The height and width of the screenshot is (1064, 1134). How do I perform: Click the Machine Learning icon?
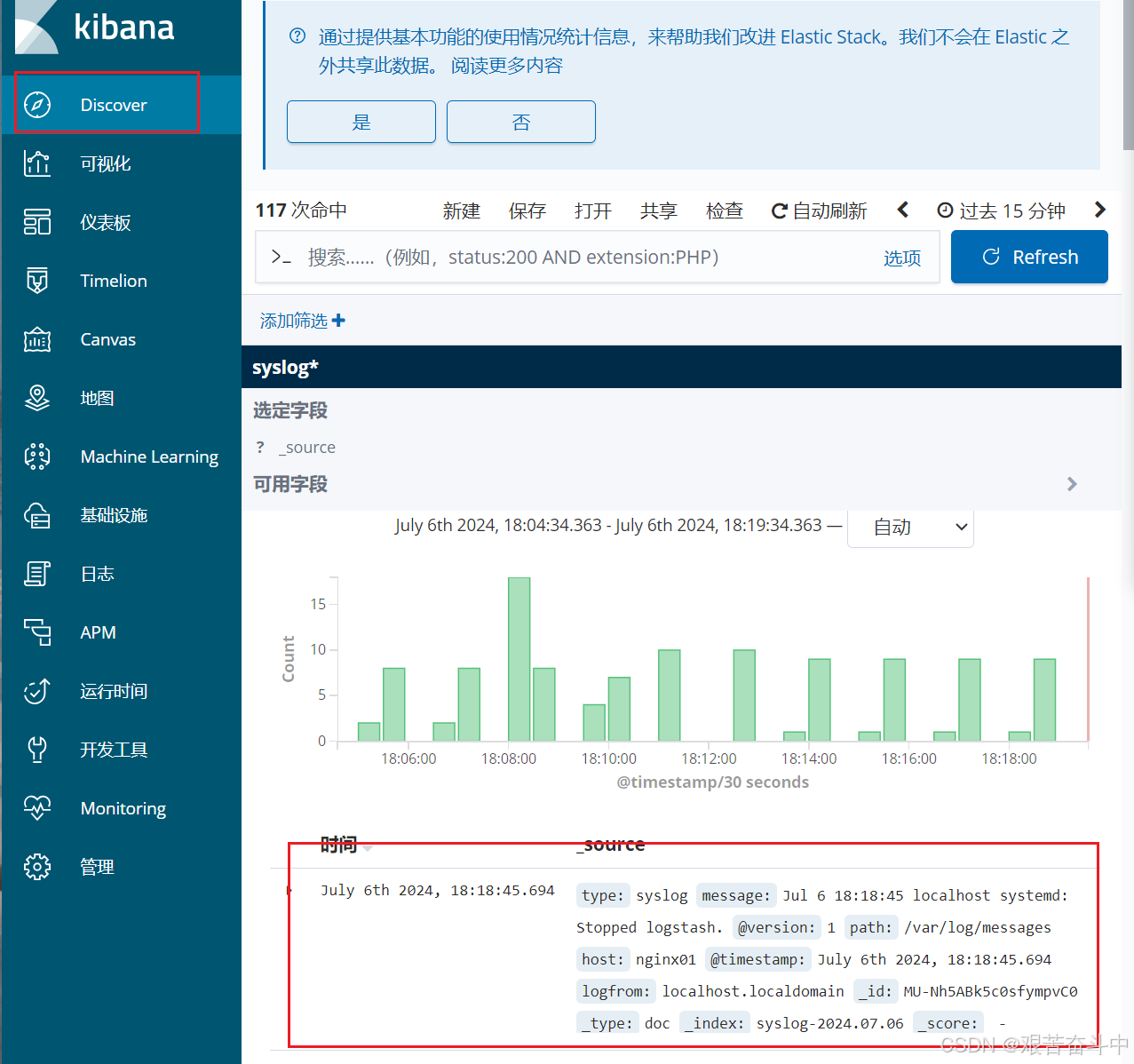37,457
